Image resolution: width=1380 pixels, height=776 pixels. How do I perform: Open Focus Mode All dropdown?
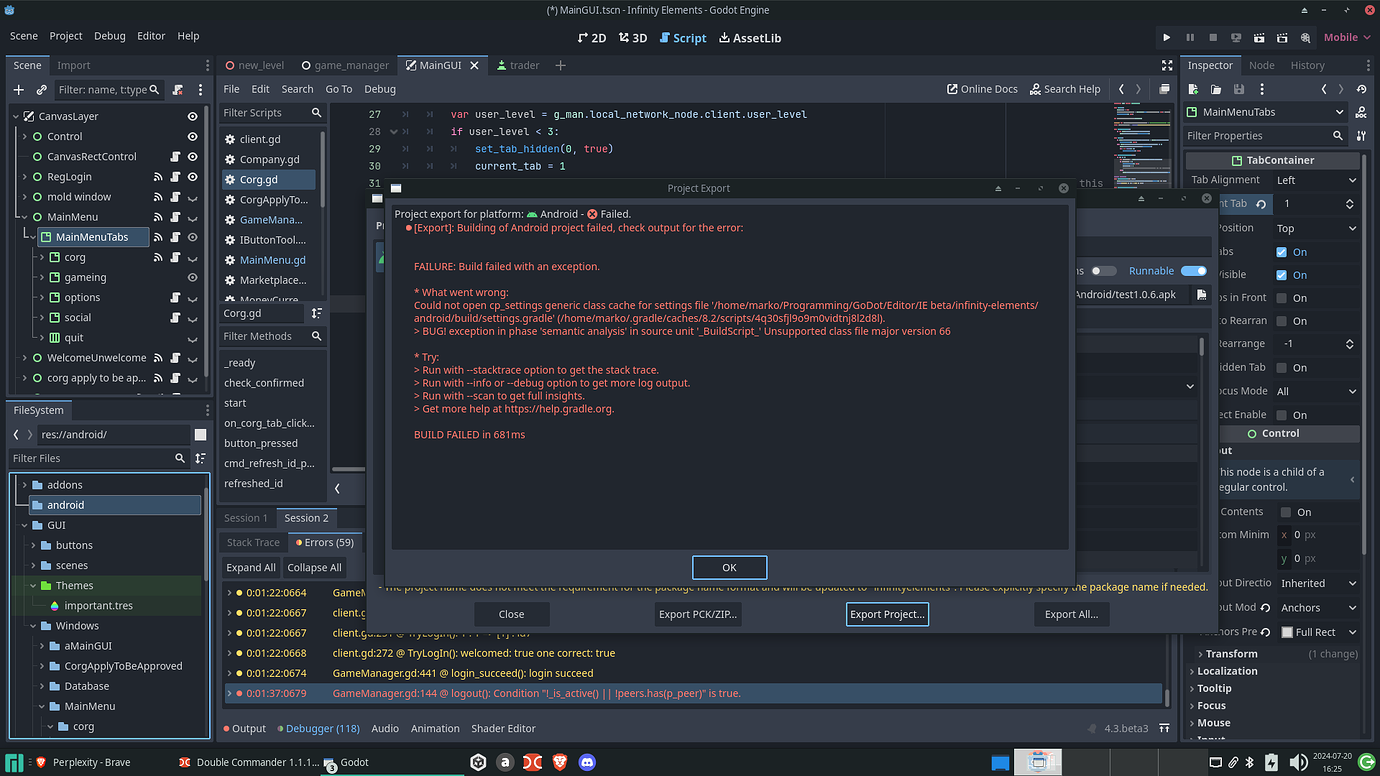1316,391
